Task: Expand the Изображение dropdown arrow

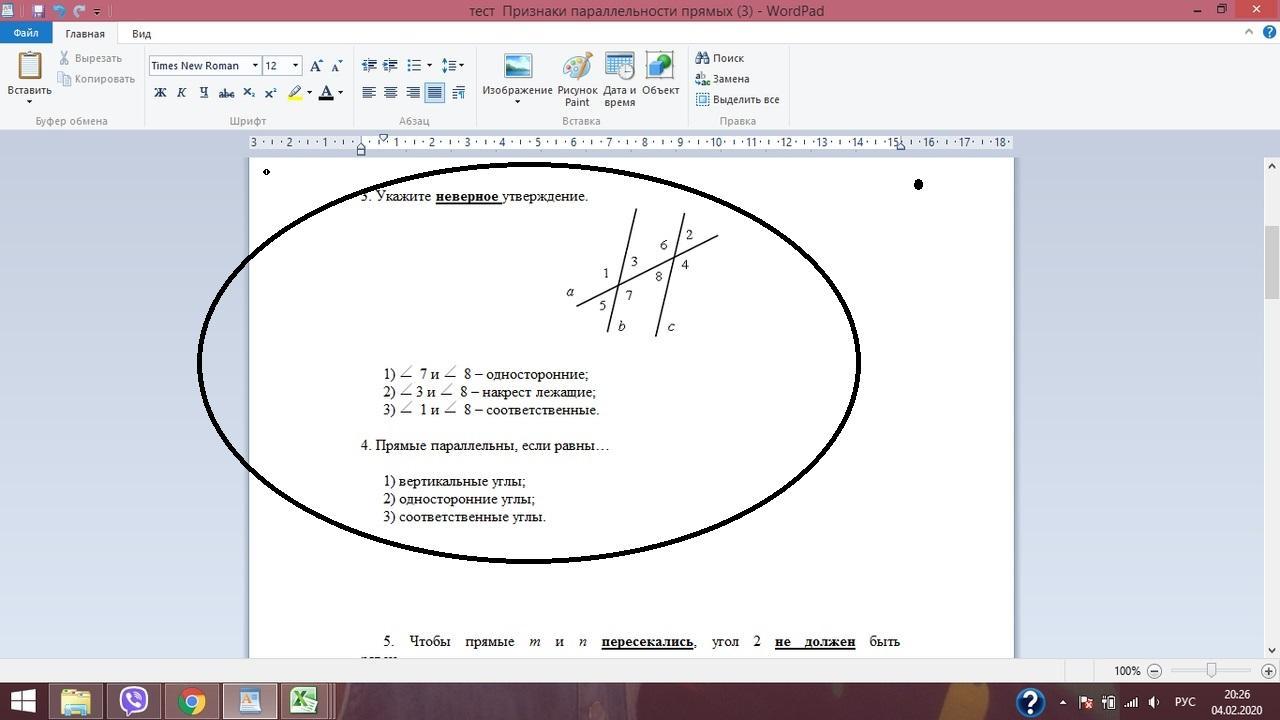Action: pyautogui.click(x=517, y=102)
